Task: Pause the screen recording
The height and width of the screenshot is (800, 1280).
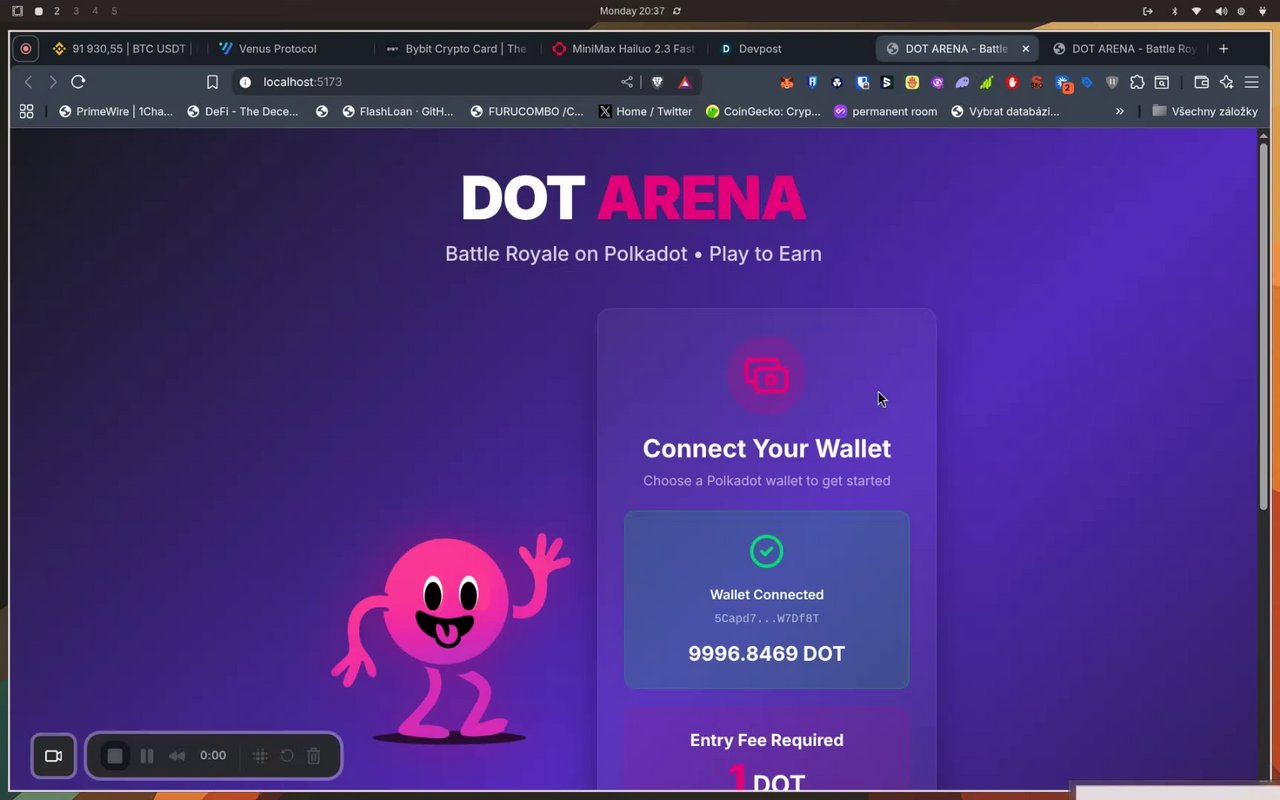Action: click(x=147, y=756)
